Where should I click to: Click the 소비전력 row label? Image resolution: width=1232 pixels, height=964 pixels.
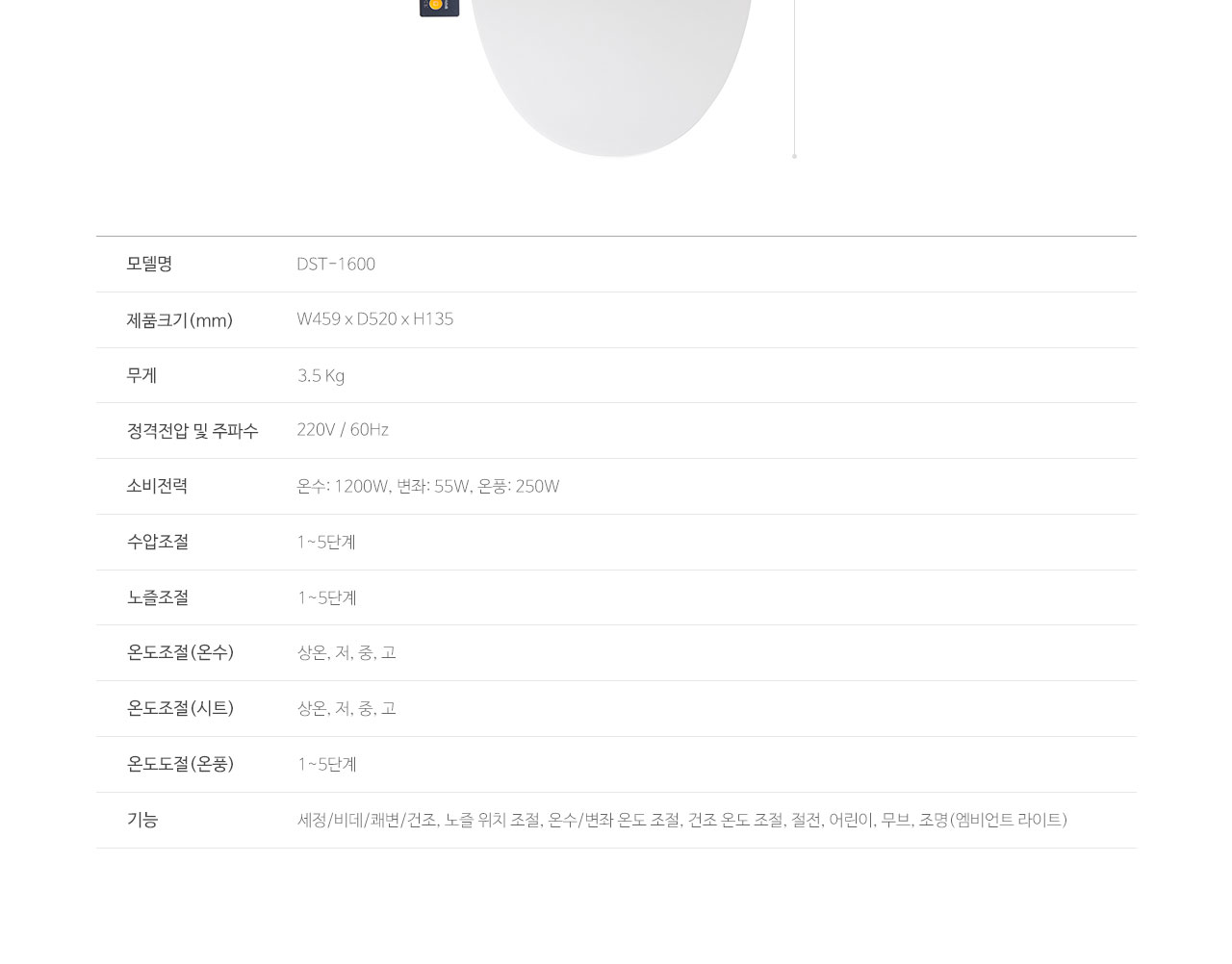click(x=157, y=486)
